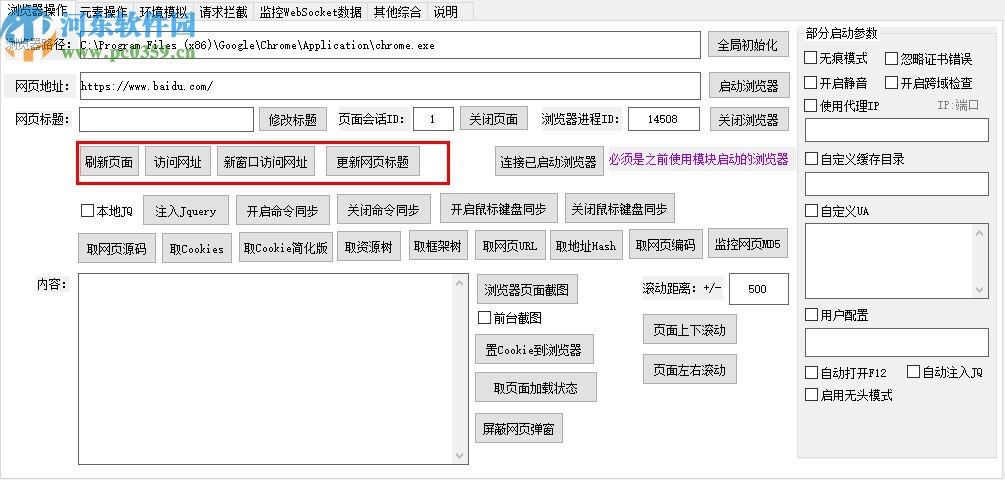1005x480 pixels.
Task: Click the 取网页编码 button
Action: click(x=666, y=245)
